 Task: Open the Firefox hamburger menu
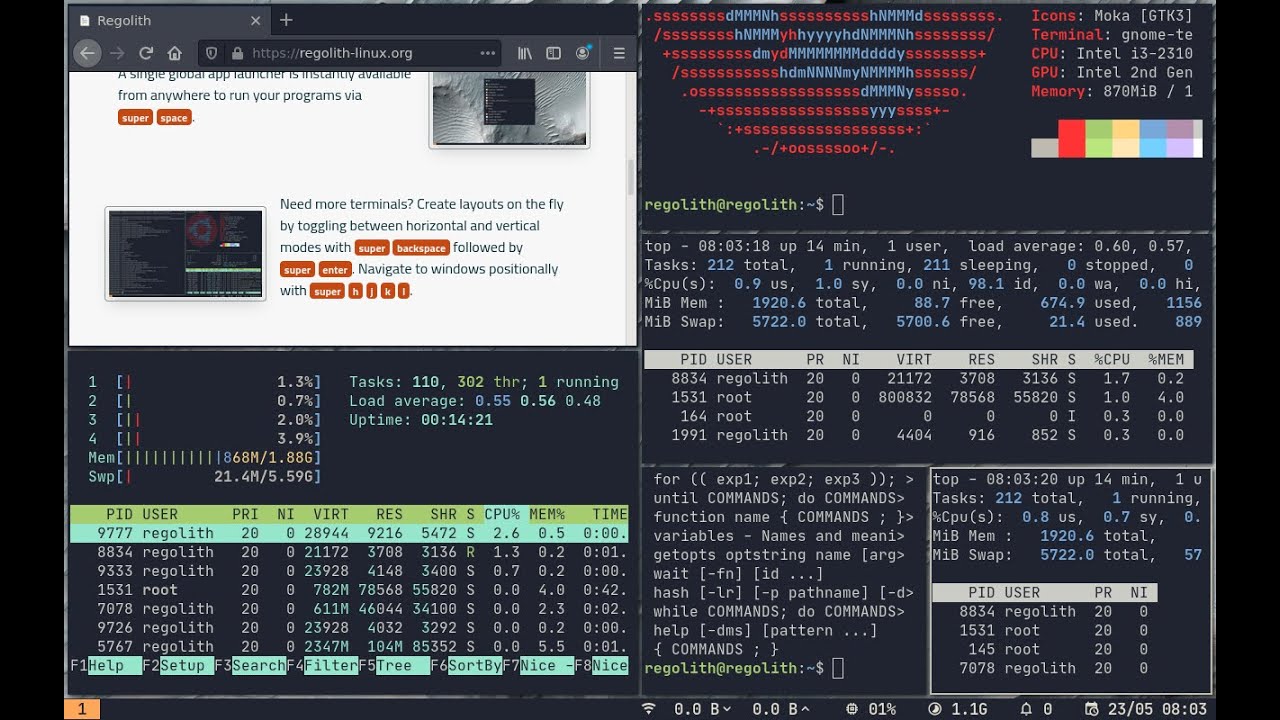[619, 53]
